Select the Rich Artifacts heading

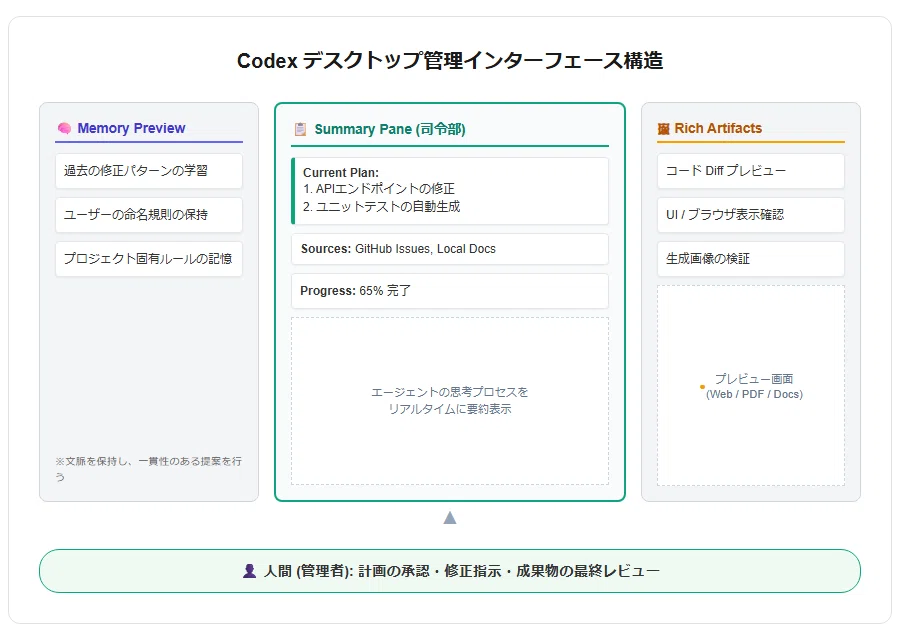(718, 128)
